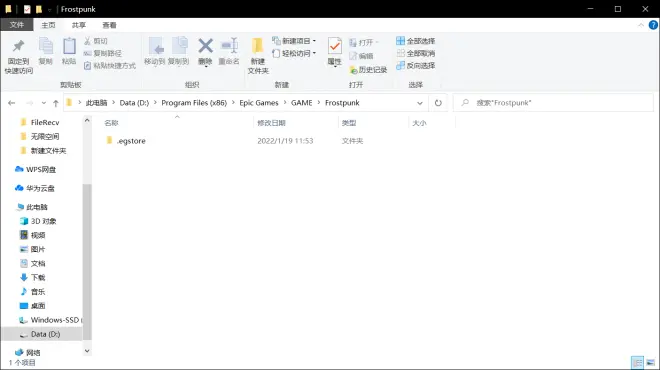Switch to large icons view
Viewport: 660px width, 370px height.
tap(650, 362)
